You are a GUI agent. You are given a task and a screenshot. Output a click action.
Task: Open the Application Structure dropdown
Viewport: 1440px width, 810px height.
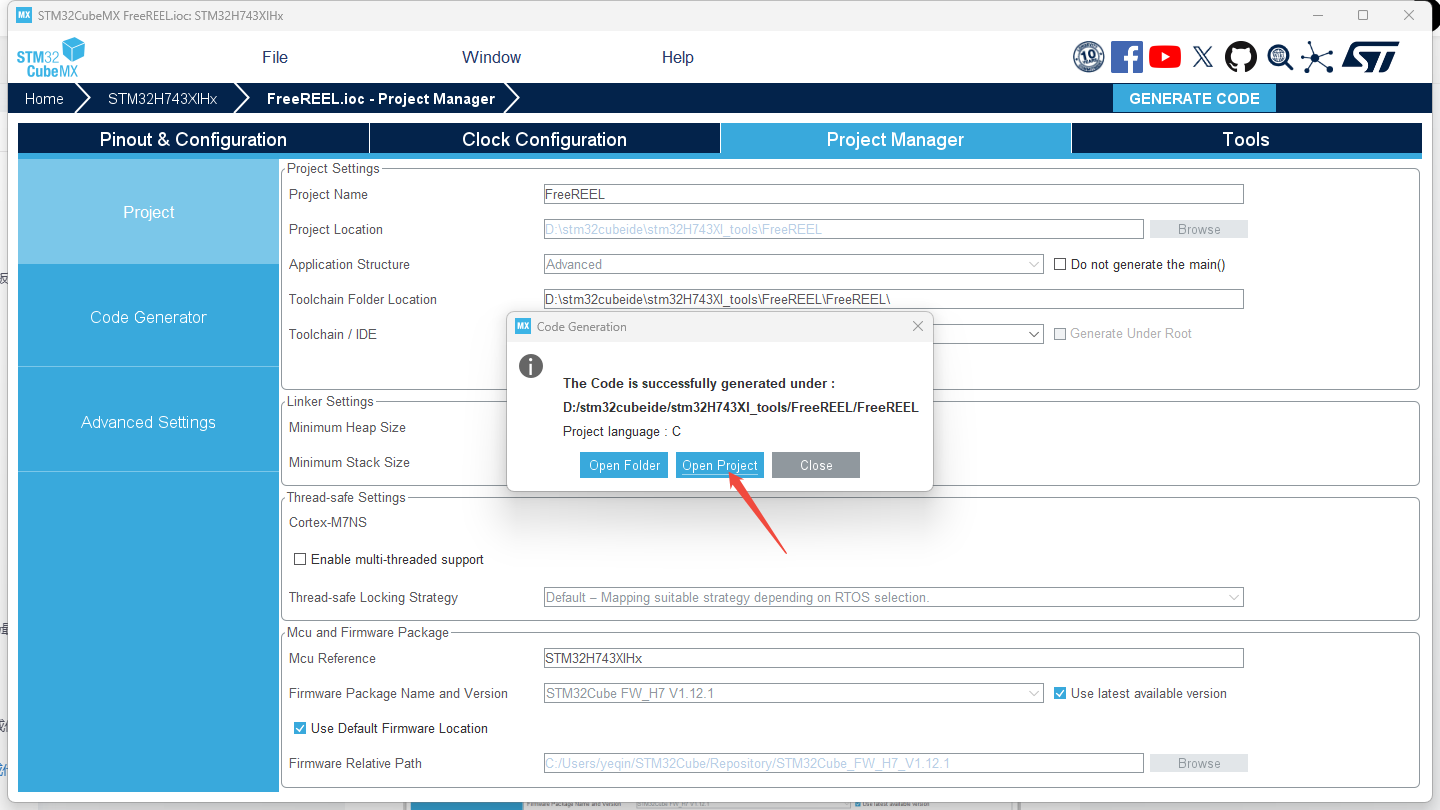coord(793,264)
